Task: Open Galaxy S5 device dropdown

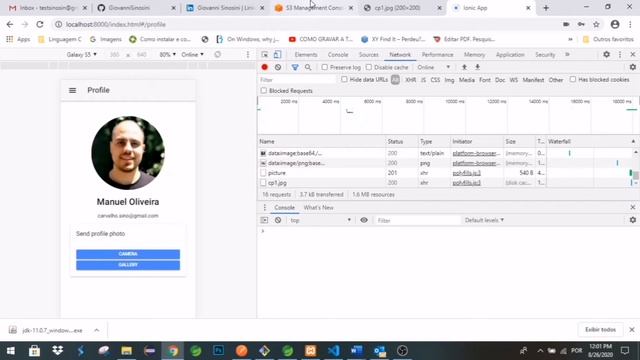Action: [x=82, y=54]
